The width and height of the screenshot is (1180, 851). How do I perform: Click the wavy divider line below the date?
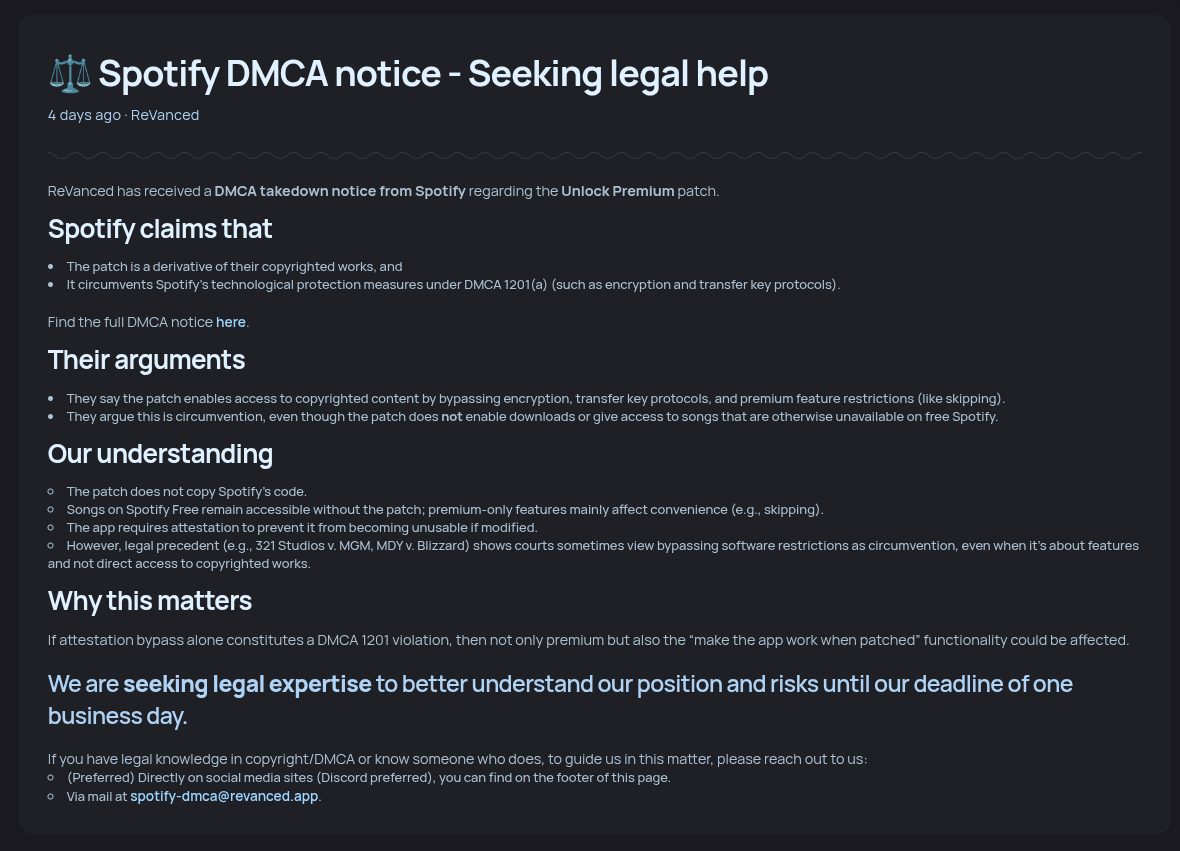tap(594, 155)
